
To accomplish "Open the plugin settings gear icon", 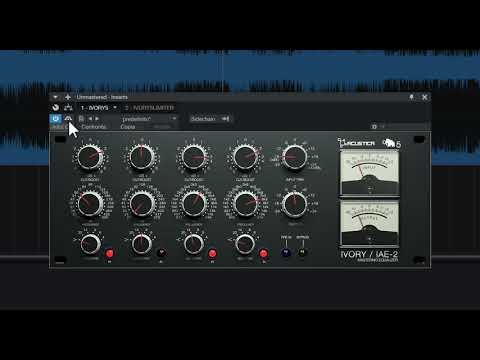I will (x=374, y=127).
